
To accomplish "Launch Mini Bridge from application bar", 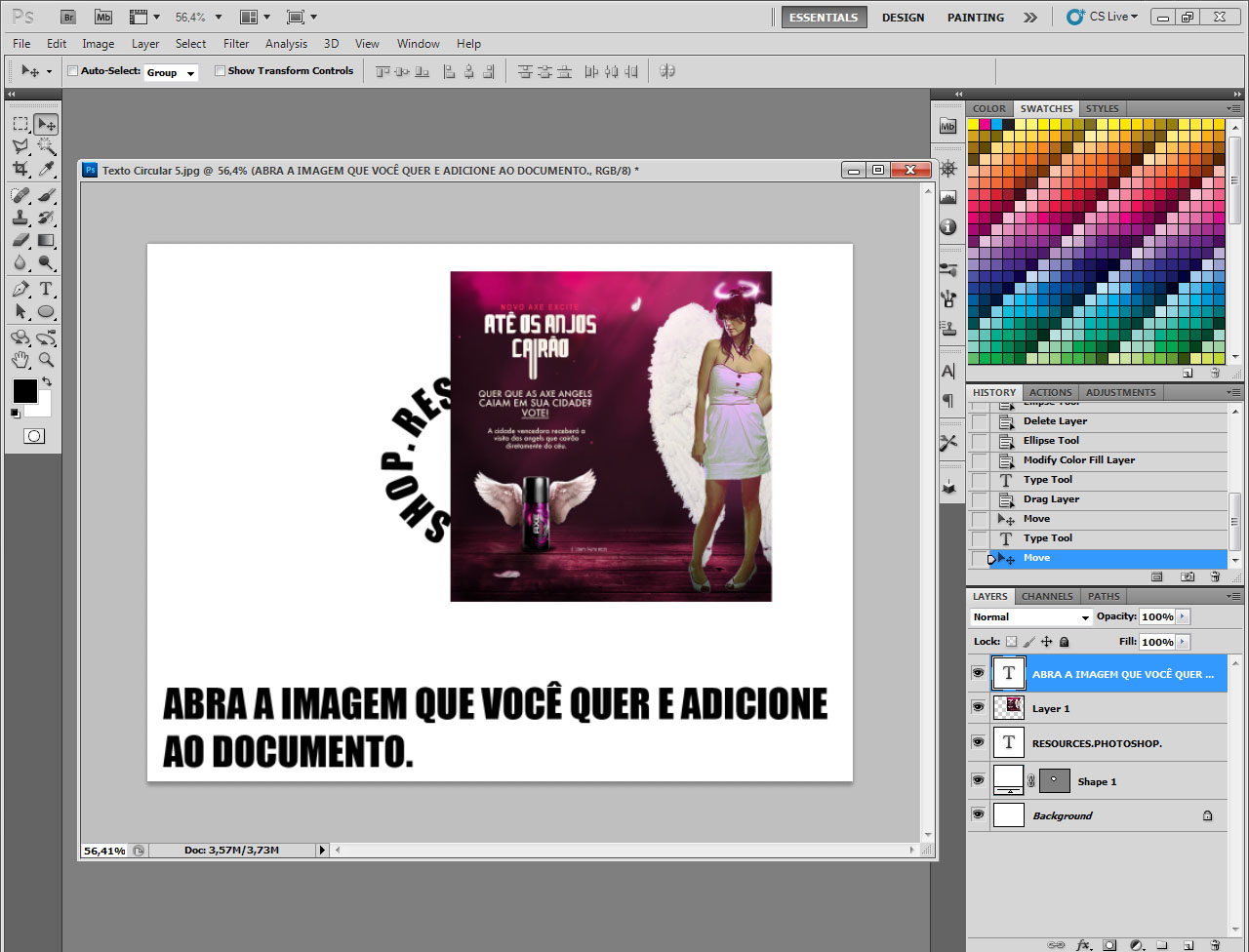I will click(x=102, y=17).
